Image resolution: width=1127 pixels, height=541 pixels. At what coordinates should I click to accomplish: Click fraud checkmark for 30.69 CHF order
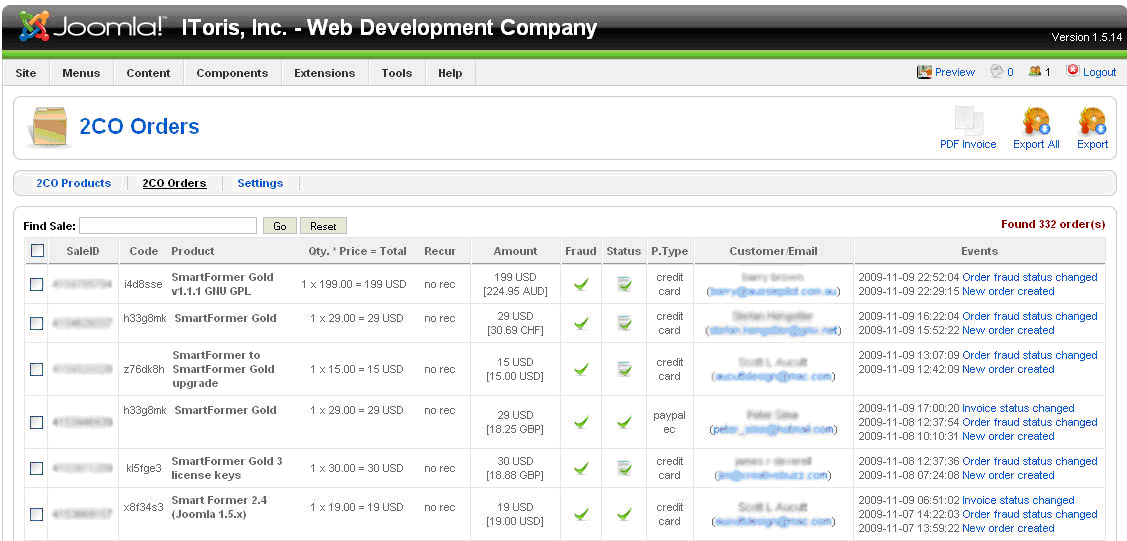581,323
